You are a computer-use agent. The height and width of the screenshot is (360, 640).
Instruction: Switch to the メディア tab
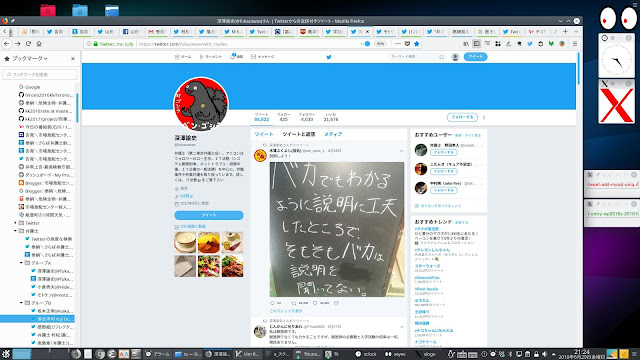[333, 134]
